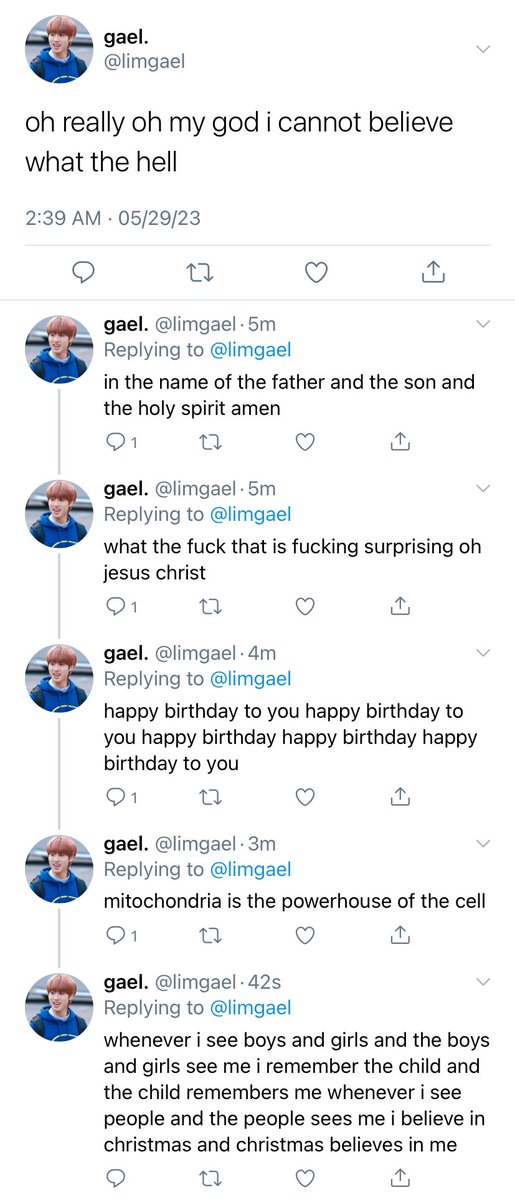Open the profile avatar on the main tweet
This screenshot has height=1200, width=515.
point(58,50)
